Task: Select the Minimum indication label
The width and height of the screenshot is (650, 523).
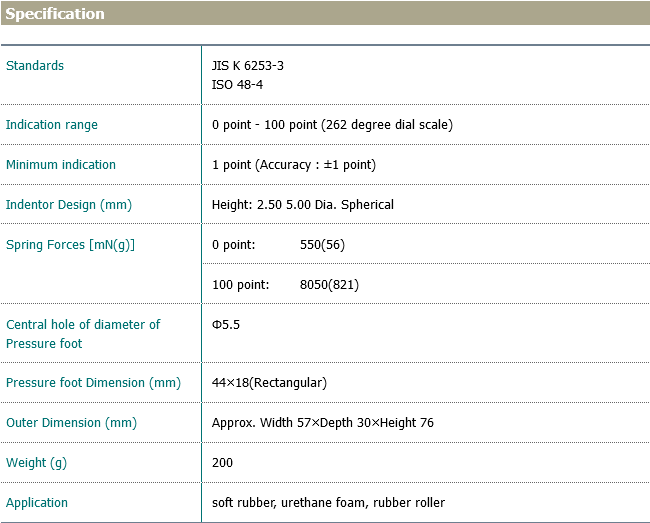Action: pos(61,165)
